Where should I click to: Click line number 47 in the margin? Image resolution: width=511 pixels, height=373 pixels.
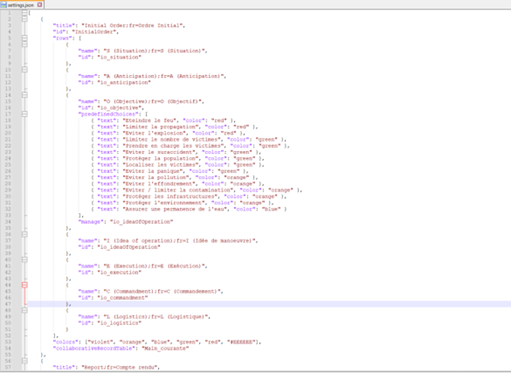point(8,304)
